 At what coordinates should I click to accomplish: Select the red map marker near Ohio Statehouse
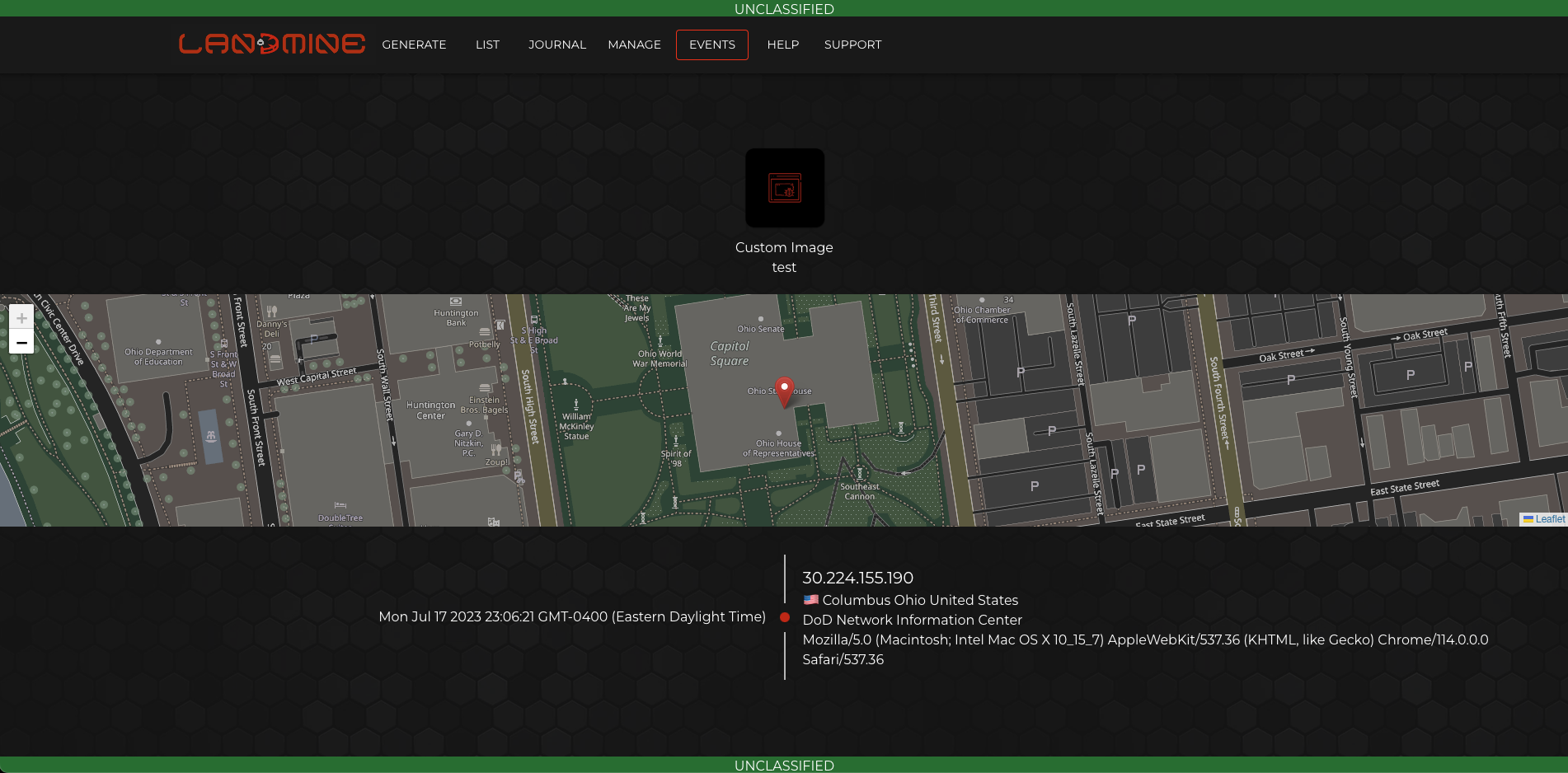point(784,391)
